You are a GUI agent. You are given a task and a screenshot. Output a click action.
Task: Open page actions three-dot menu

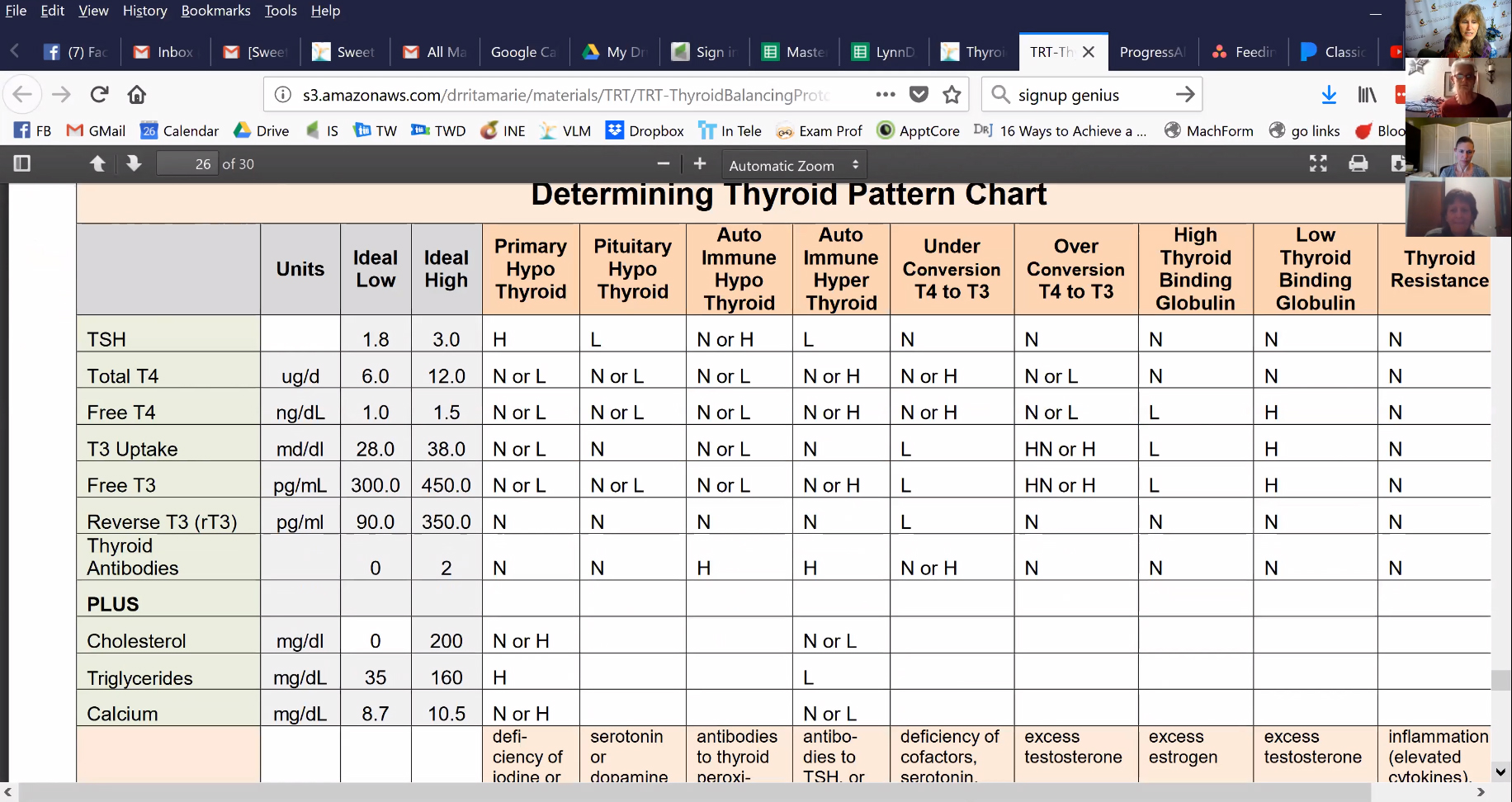coord(886,95)
